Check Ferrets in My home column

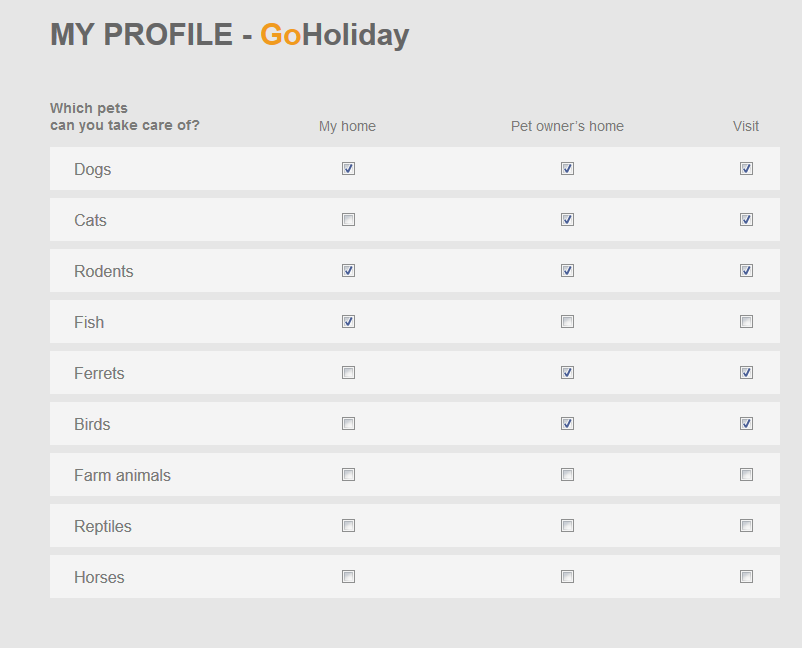348,373
